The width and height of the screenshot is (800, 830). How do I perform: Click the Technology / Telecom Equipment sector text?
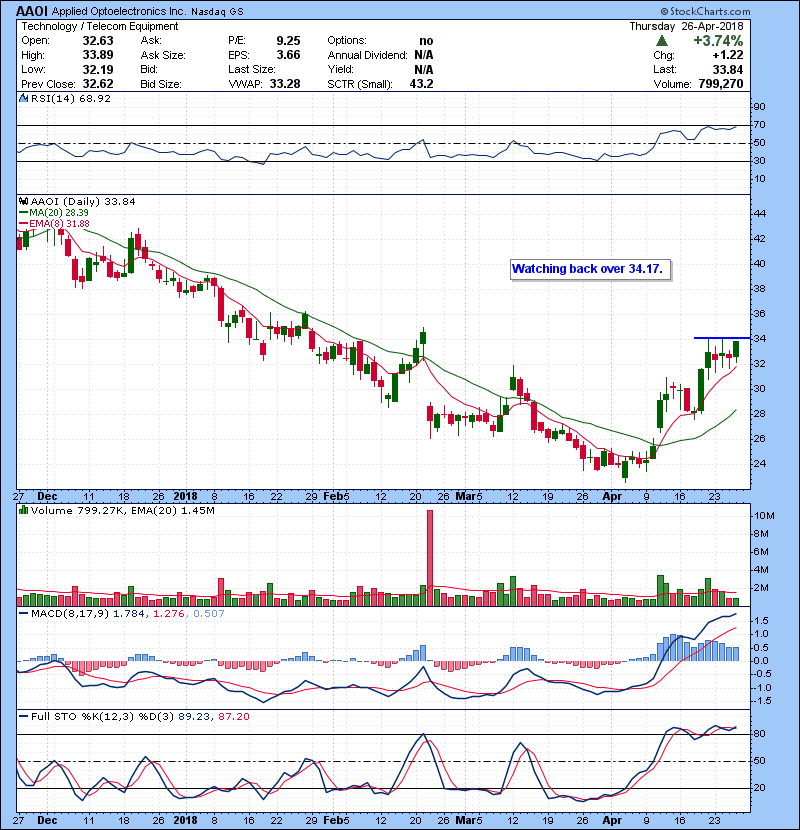click(100, 26)
